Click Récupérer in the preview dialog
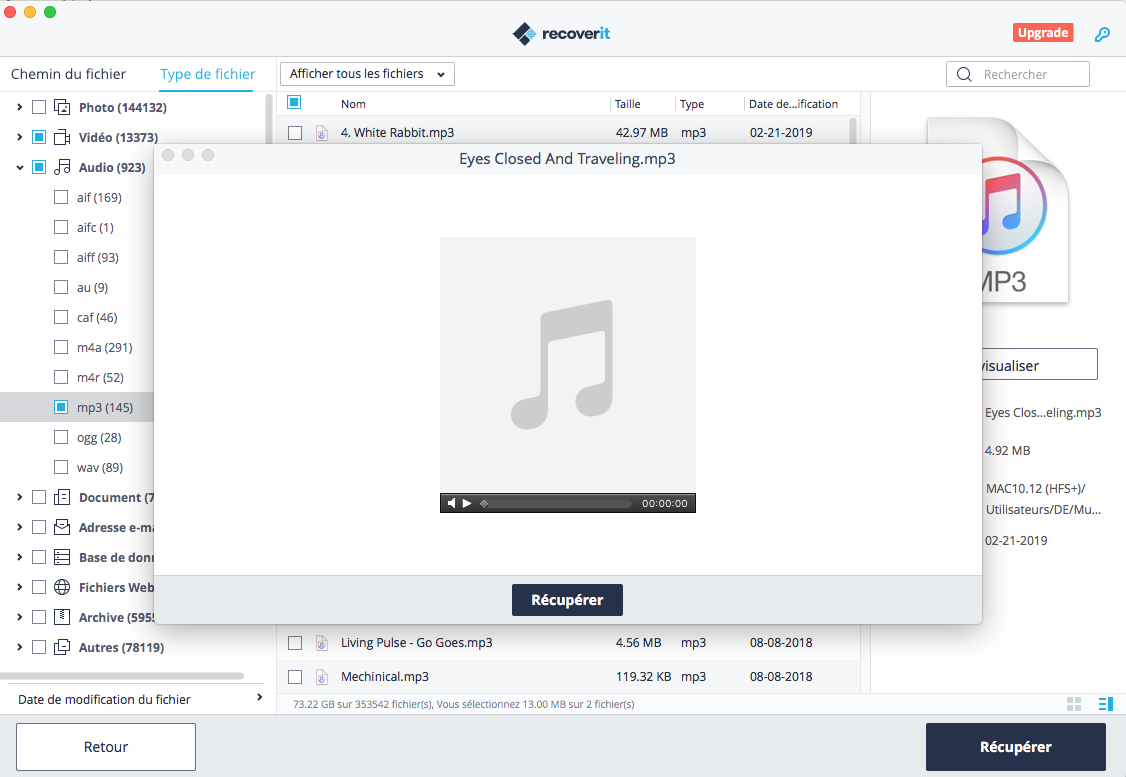This screenshot has width=1126, height=777. click(x=567, y=600)
